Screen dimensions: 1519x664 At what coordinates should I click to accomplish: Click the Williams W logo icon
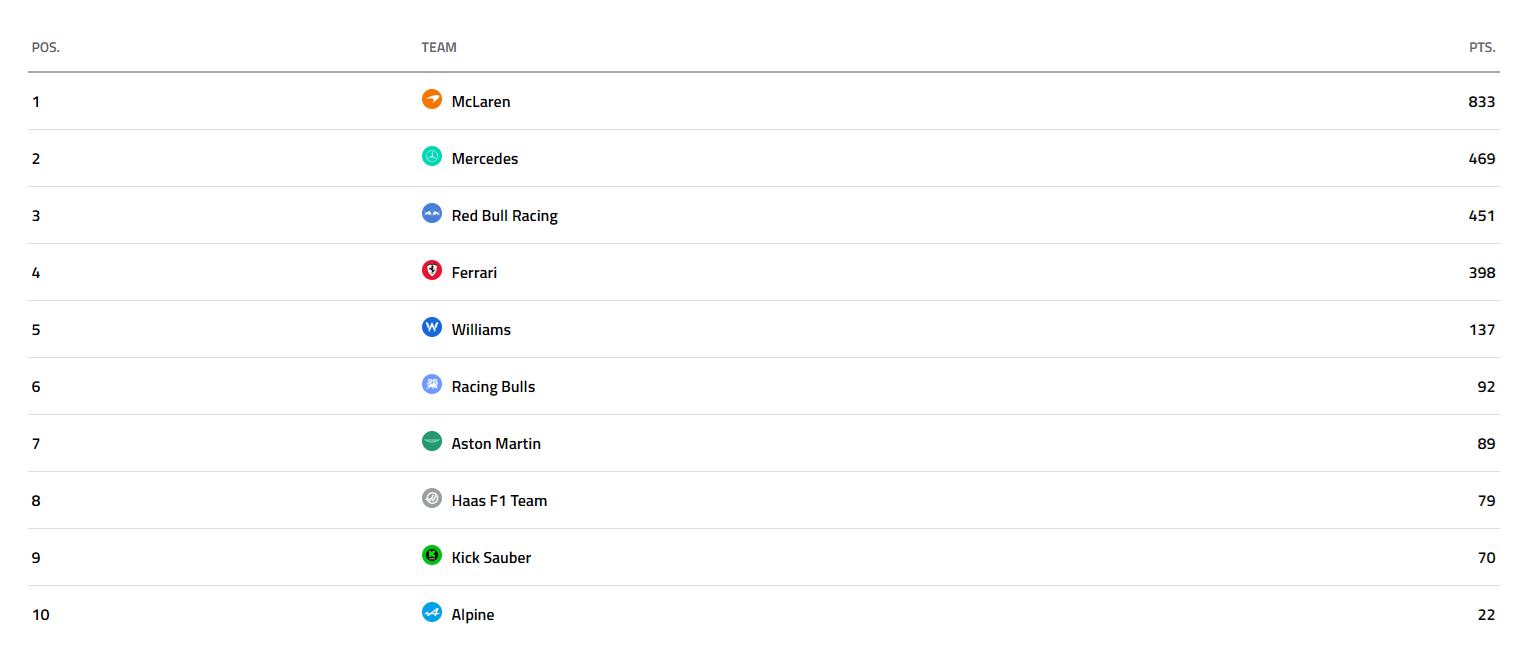point(432,327)
